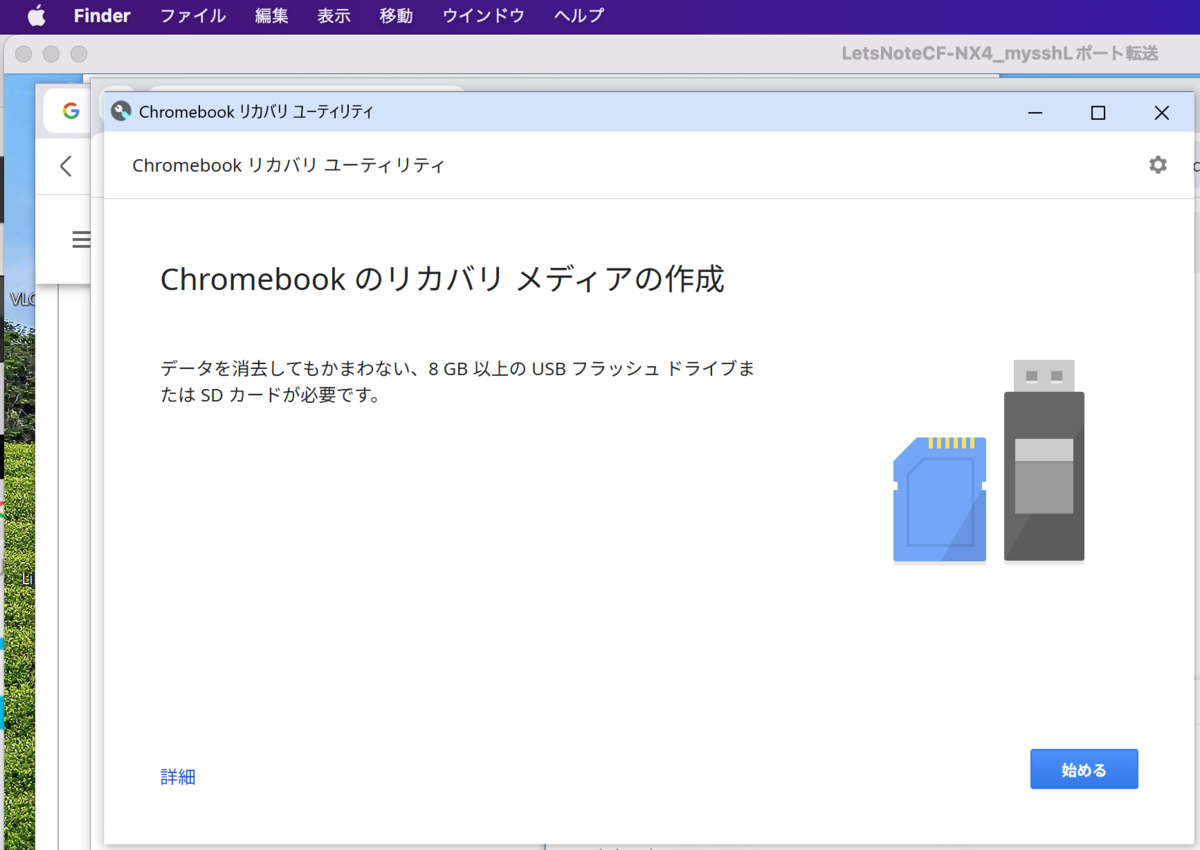
Task: Open the Finder menu
Action: tap(102, 16)
